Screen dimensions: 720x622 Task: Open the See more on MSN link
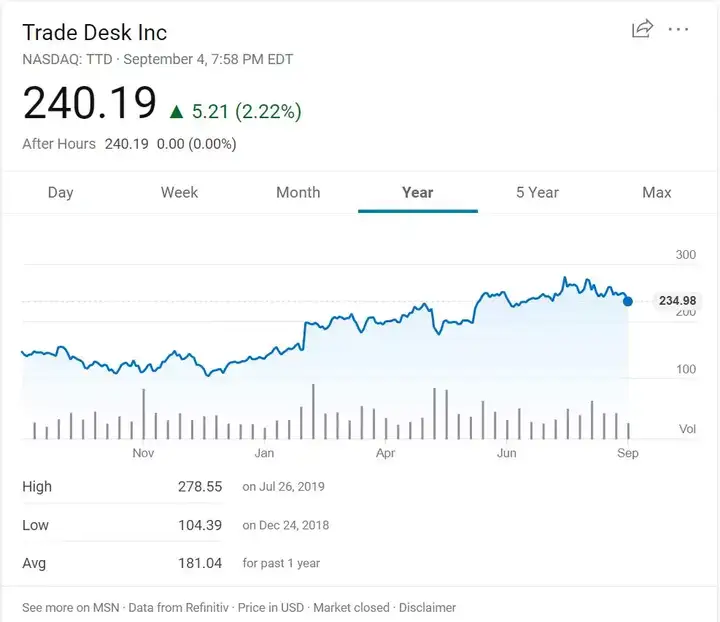[x=71, y=607]
